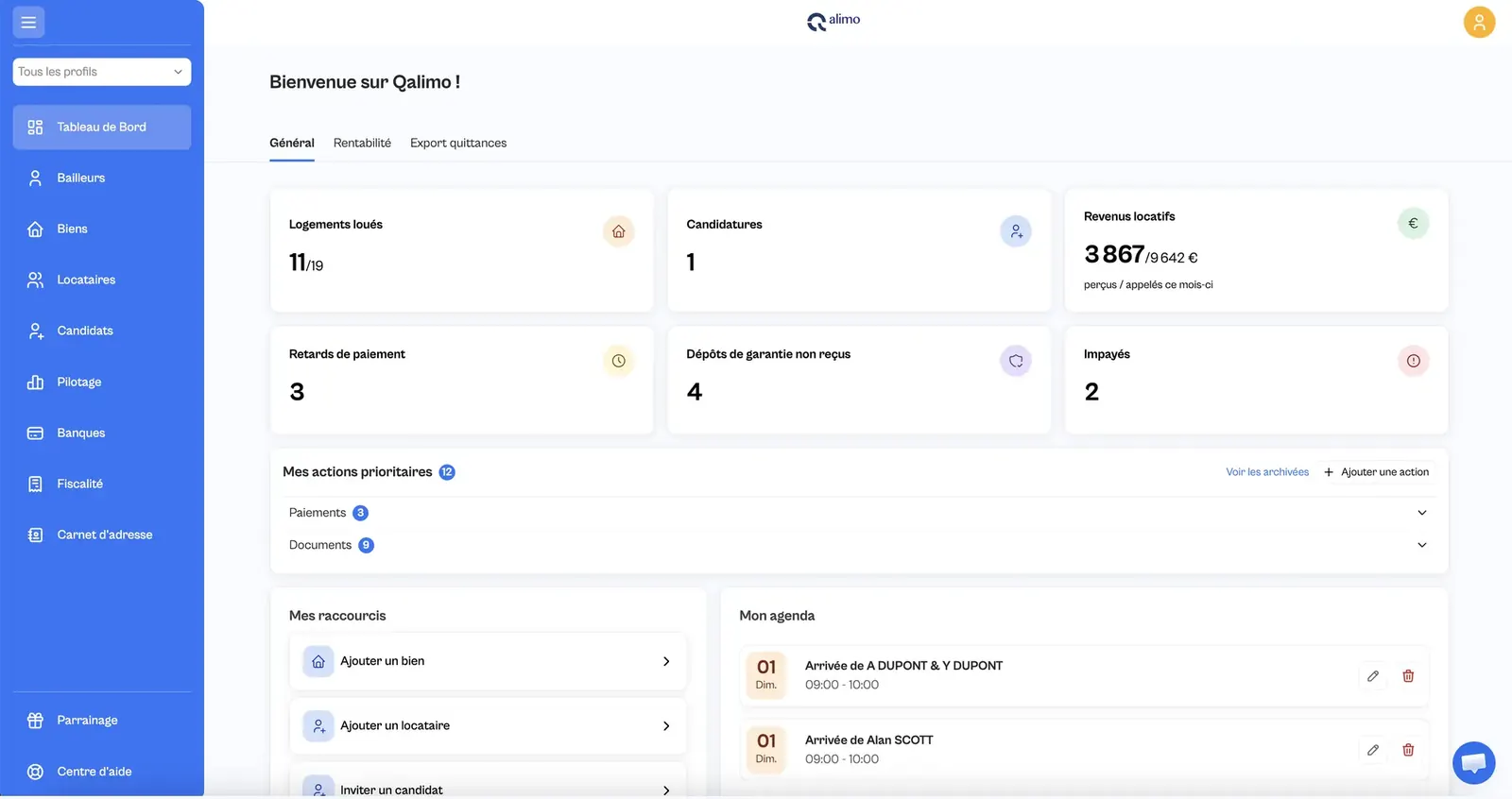Open the Biens section
The height and width of the screenshot is (799, 1512).
[102, 229]
